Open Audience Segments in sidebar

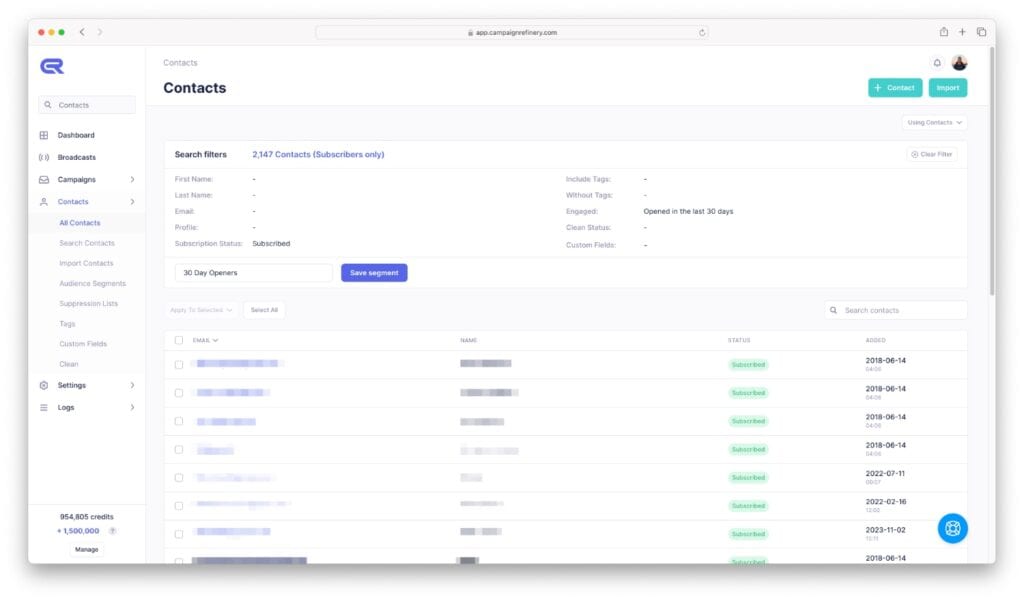(93, 284)
